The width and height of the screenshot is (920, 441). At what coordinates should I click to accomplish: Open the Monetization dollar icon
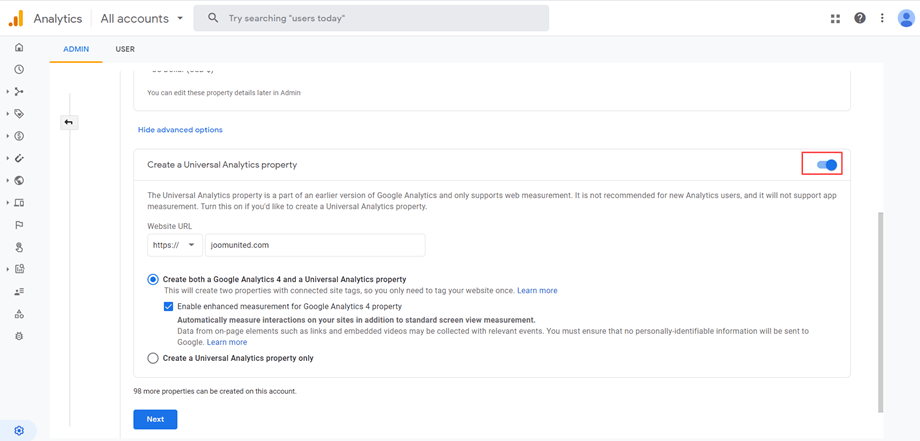pos(19,136)
